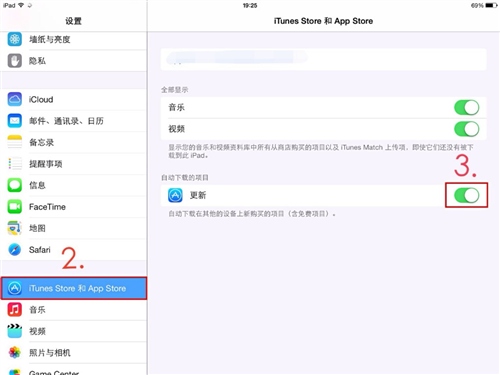Tap the Mail envelope icon

click(x=15, y=121)
